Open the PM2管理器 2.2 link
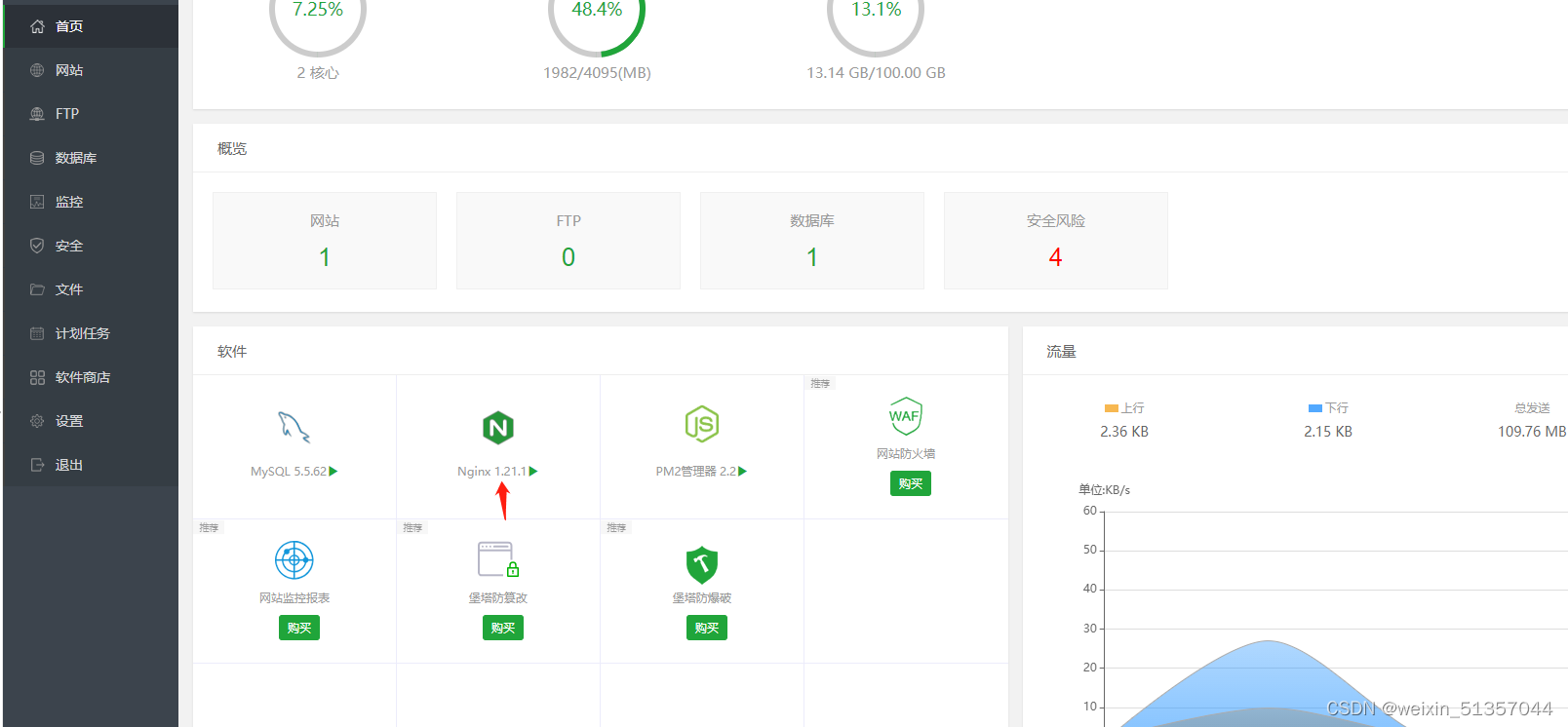Screen dimensions: 1568x727 696,472
